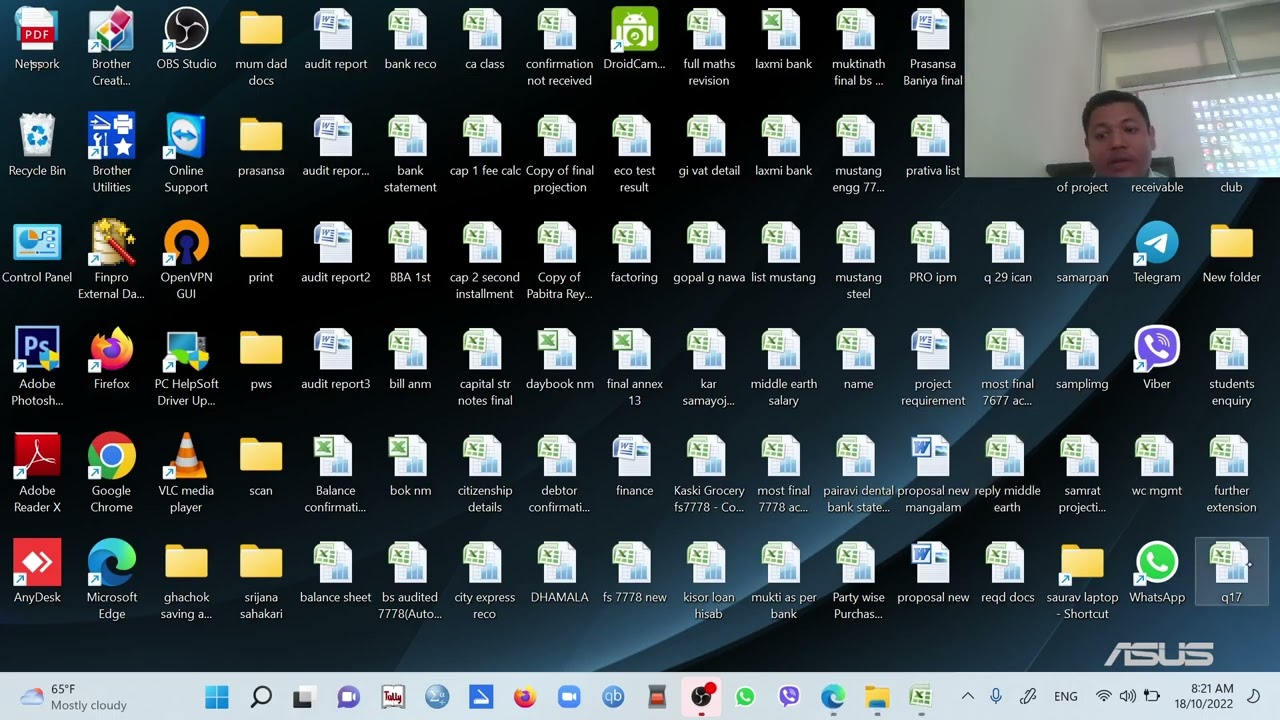Select the PC HelpSoft Driver Updater icon

pos(186,367)
